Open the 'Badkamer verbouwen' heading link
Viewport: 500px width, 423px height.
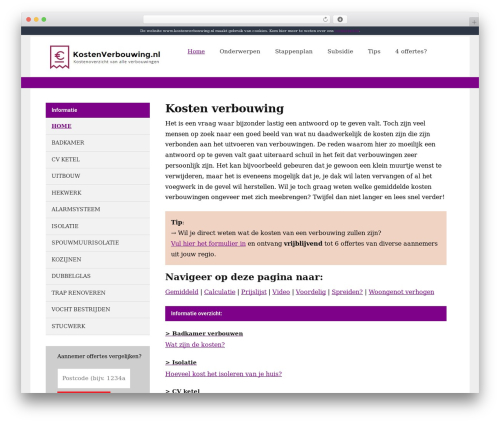tap(204, 334)
